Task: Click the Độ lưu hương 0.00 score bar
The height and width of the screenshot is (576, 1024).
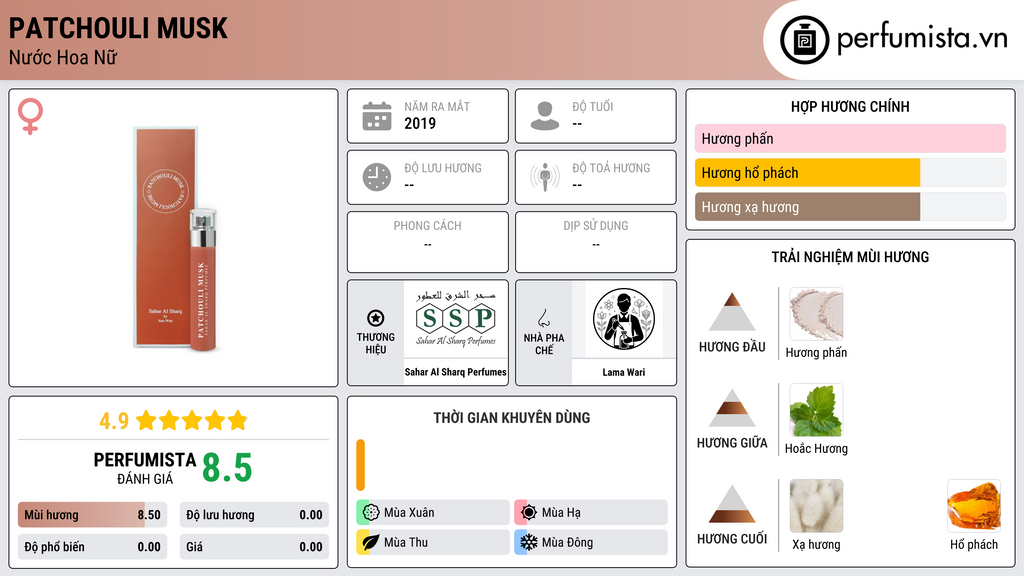Action: pos(254,515)
